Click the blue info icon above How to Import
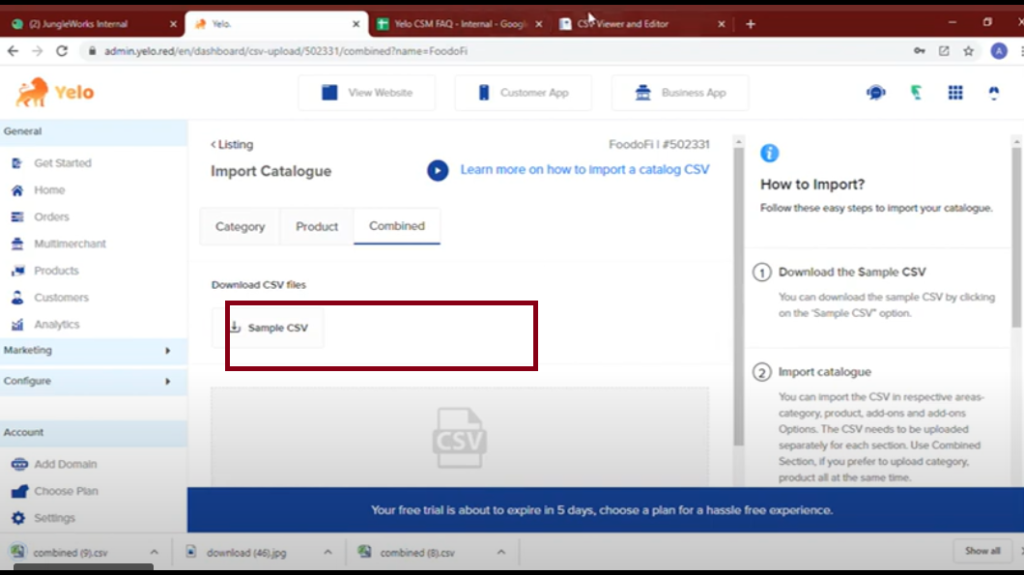Screen dimensions: 1024x575 pyautogui.click(x=769, y=153)
